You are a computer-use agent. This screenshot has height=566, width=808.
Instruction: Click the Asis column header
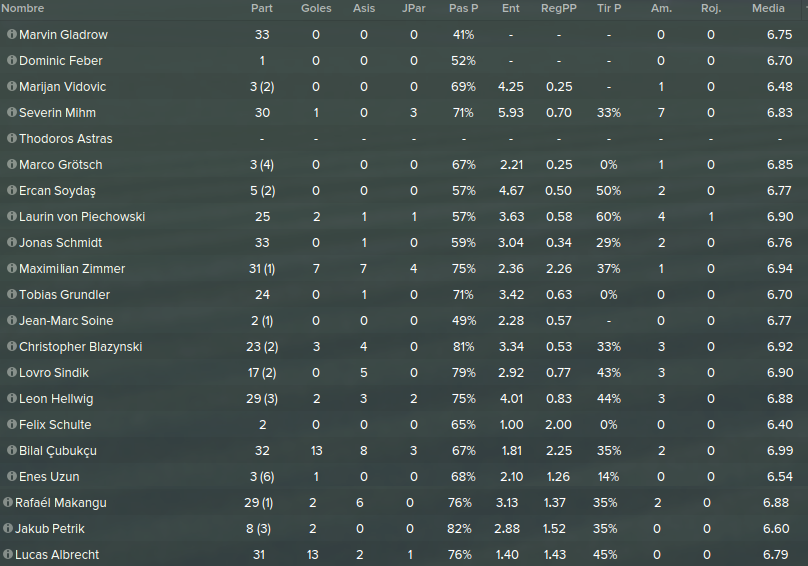click(x=364, y=8)
